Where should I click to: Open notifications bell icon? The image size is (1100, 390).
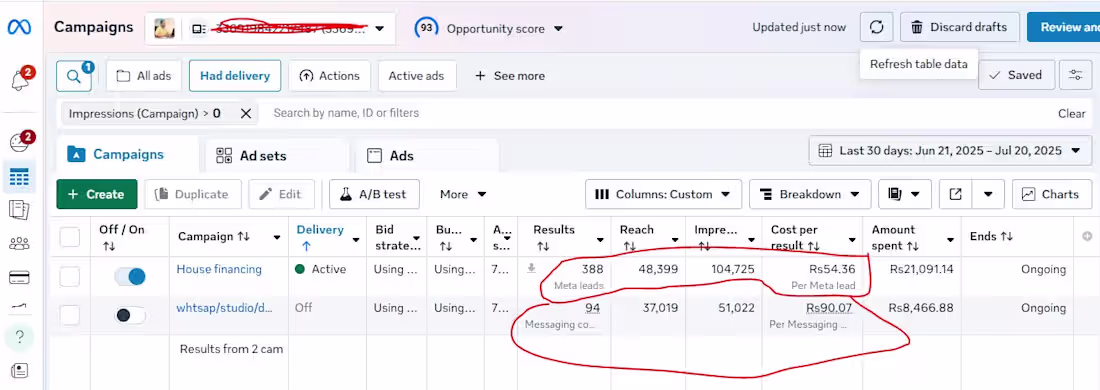pos(20,81)
